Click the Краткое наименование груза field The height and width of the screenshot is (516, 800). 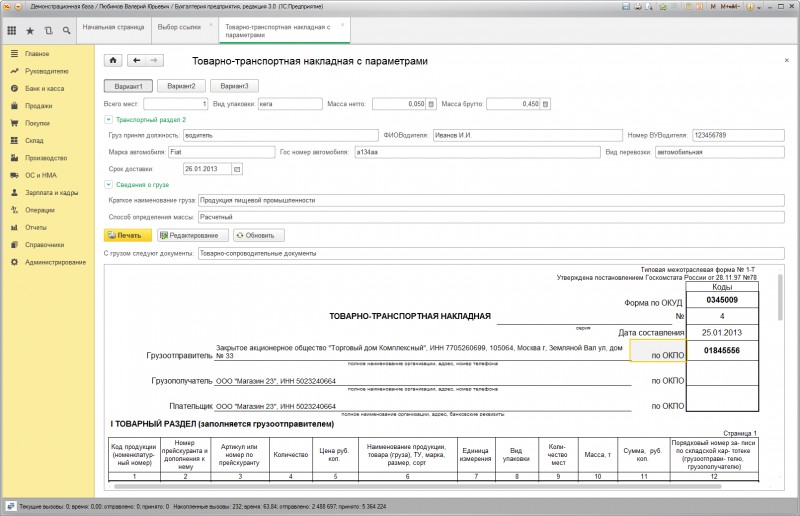pyautogui.click(x=491, y=200)
